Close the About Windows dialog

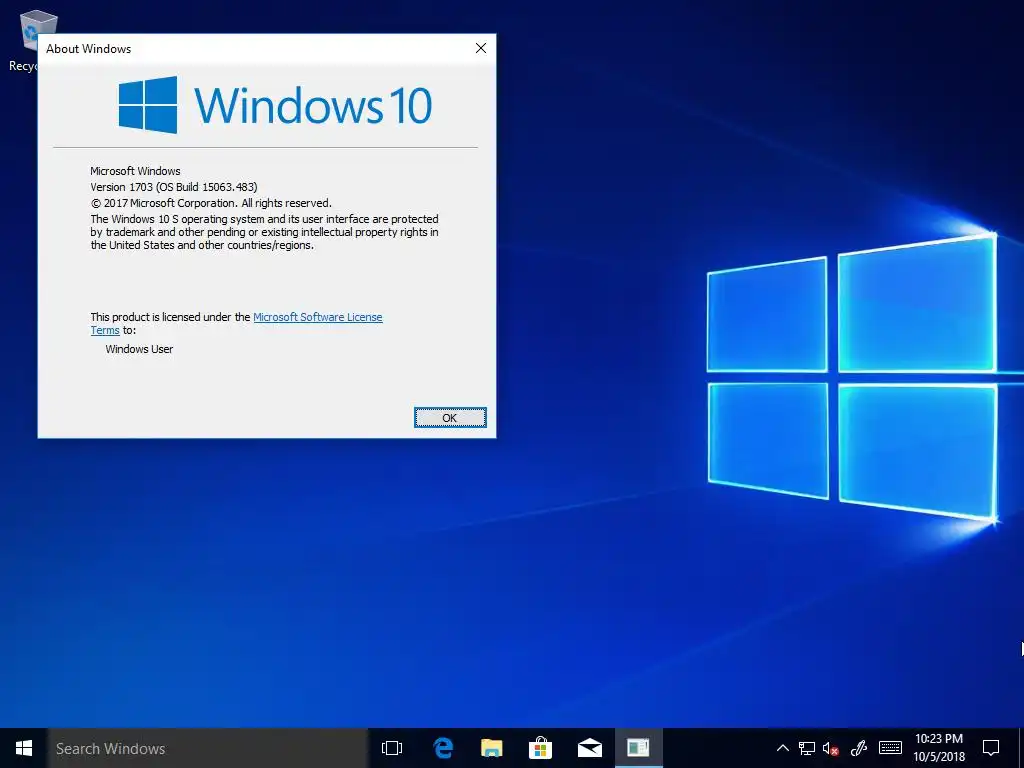tap(481, 48)
